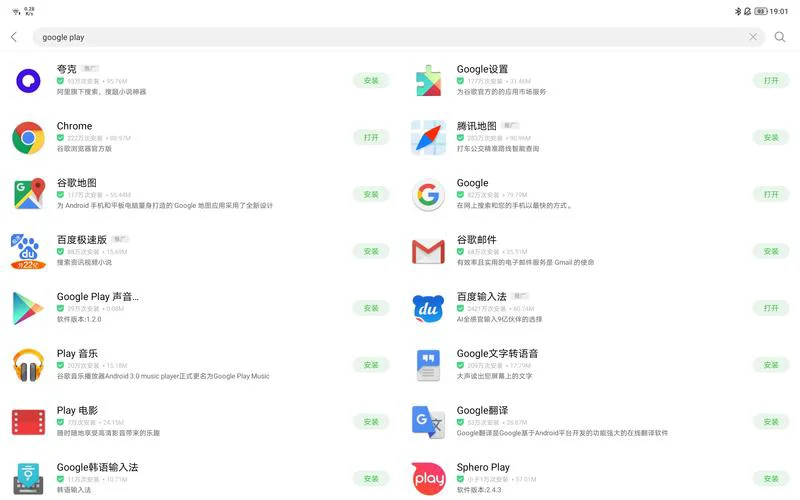Open the 百度极速版 app icon
The width and height of the screenshot is (800, 500).
29,252
